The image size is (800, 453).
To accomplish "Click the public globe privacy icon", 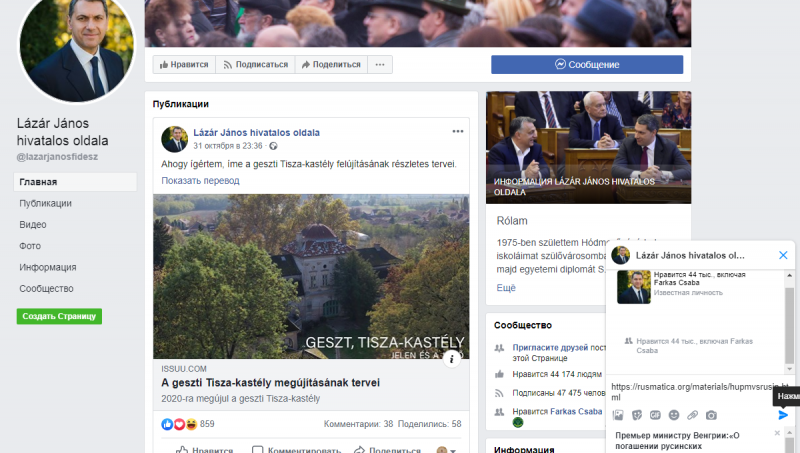I will pyautogui.click(x=273, y=146).
